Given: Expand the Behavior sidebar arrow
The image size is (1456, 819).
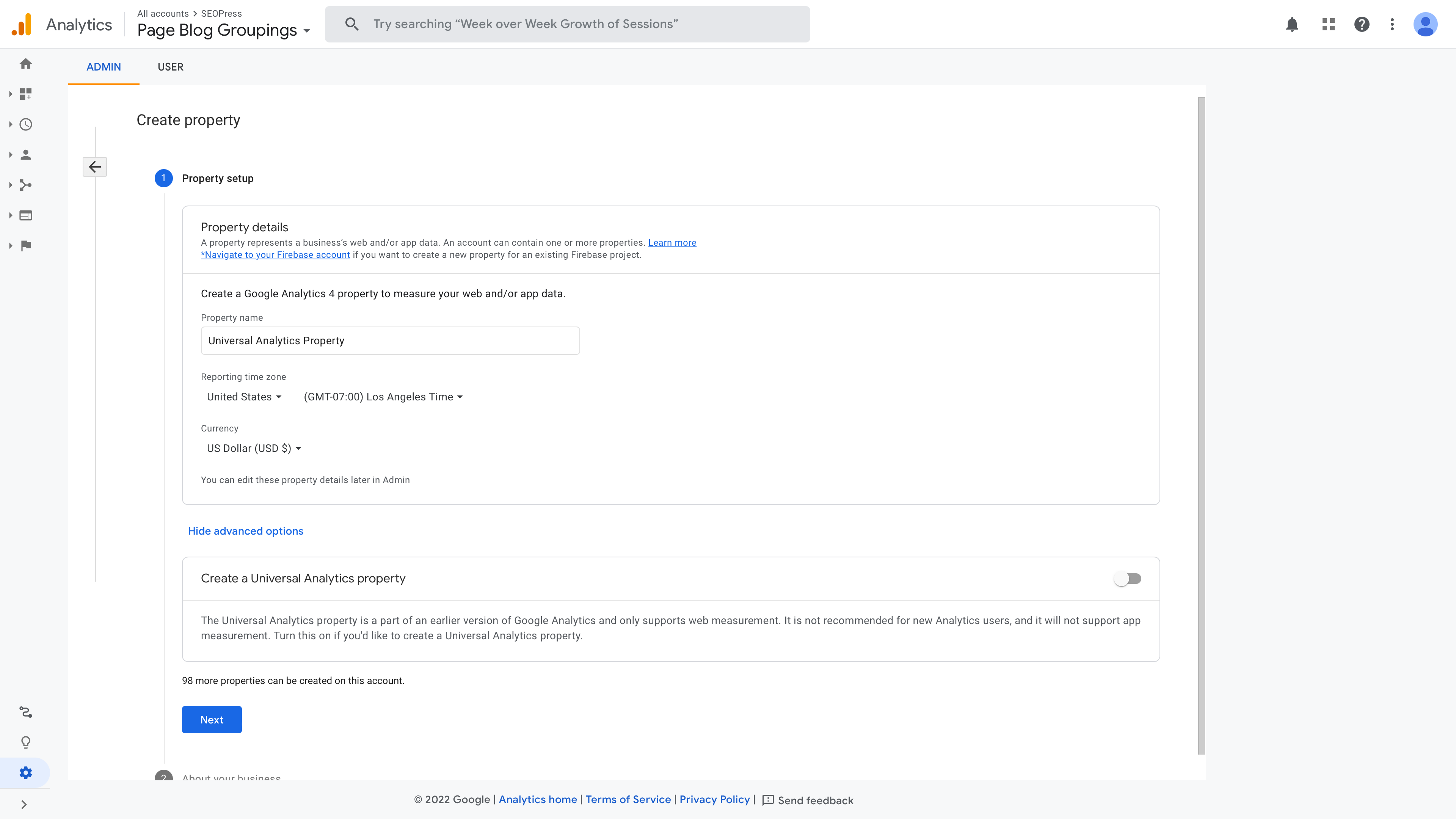Looking at the screenshot, I should pyautogui.click(x=10, y=215).
